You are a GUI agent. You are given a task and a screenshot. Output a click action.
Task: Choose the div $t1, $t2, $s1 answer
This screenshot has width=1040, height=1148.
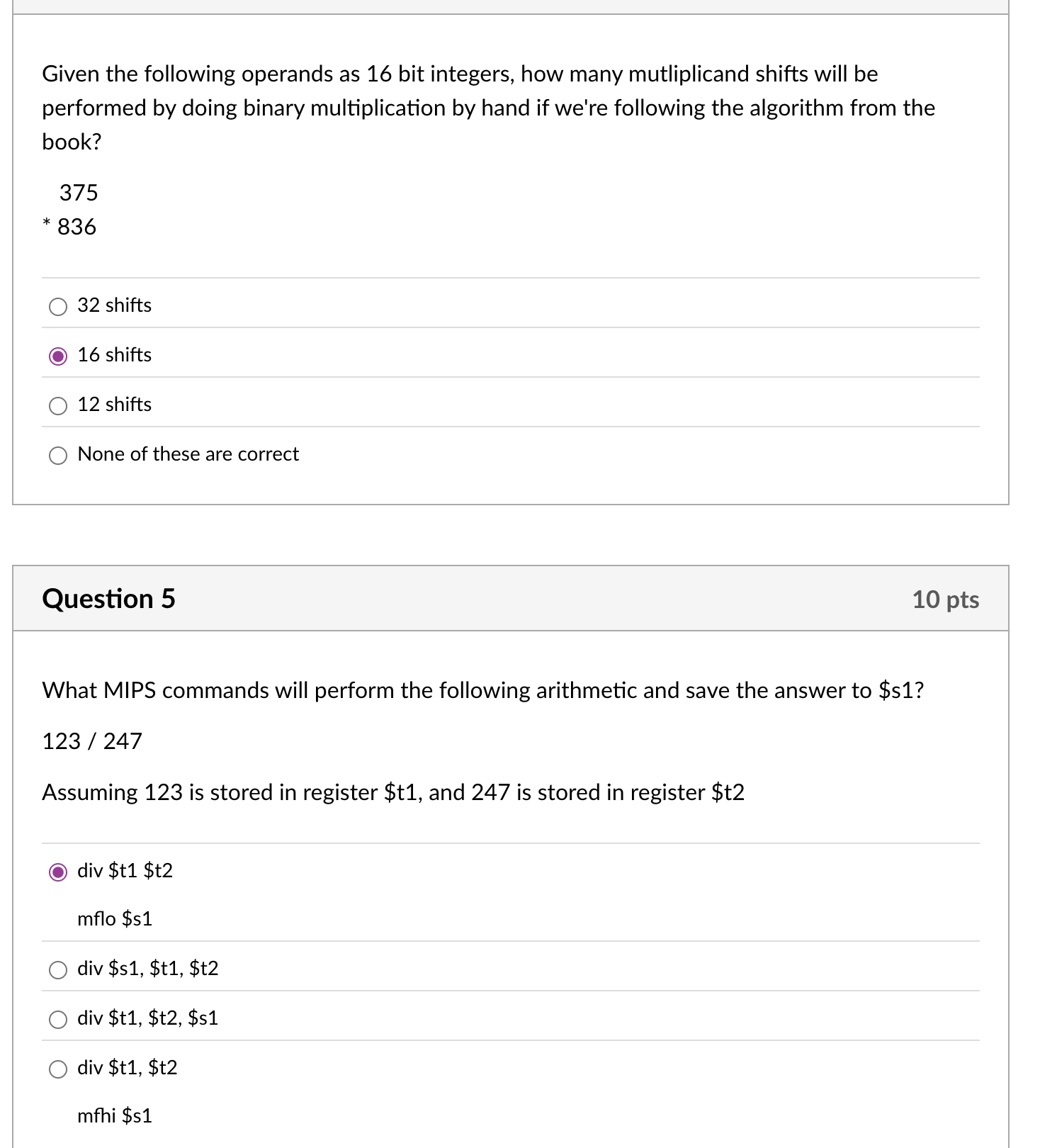[x=58, y=1020]
